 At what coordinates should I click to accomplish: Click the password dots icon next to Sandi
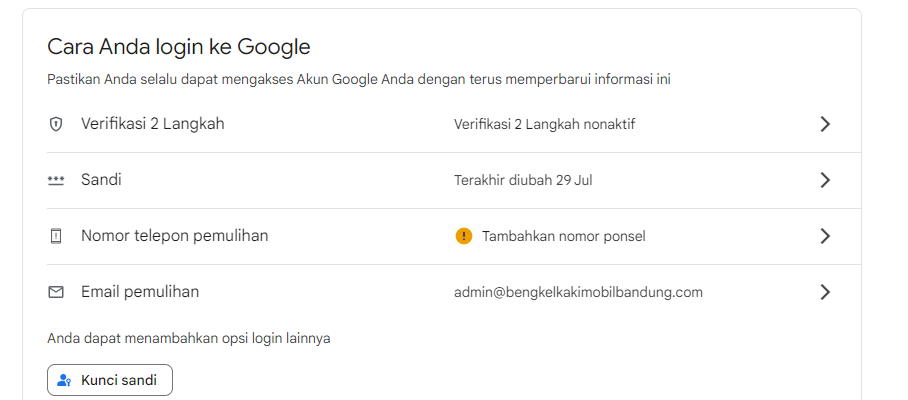pos(56,181)
